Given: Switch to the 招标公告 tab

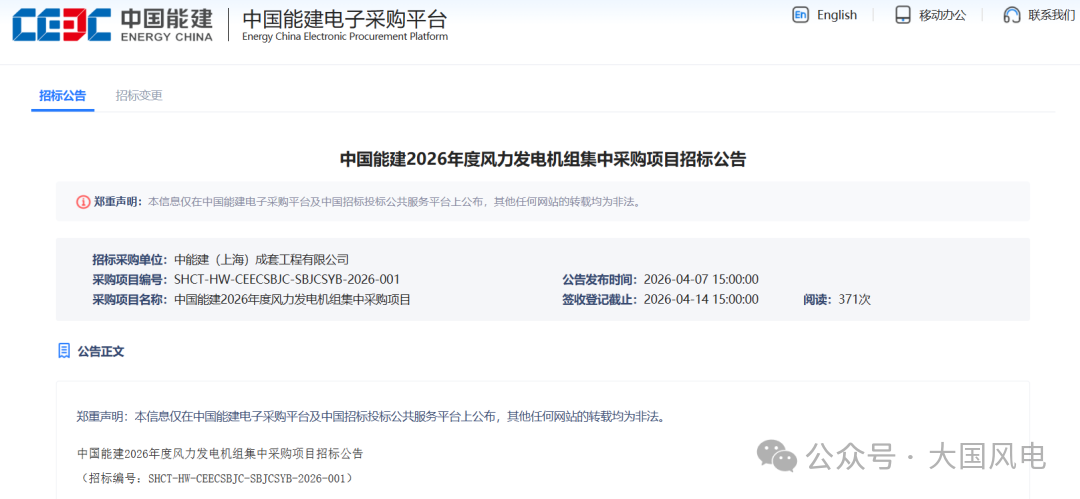Looking at the screenshot, I should 63,96.
